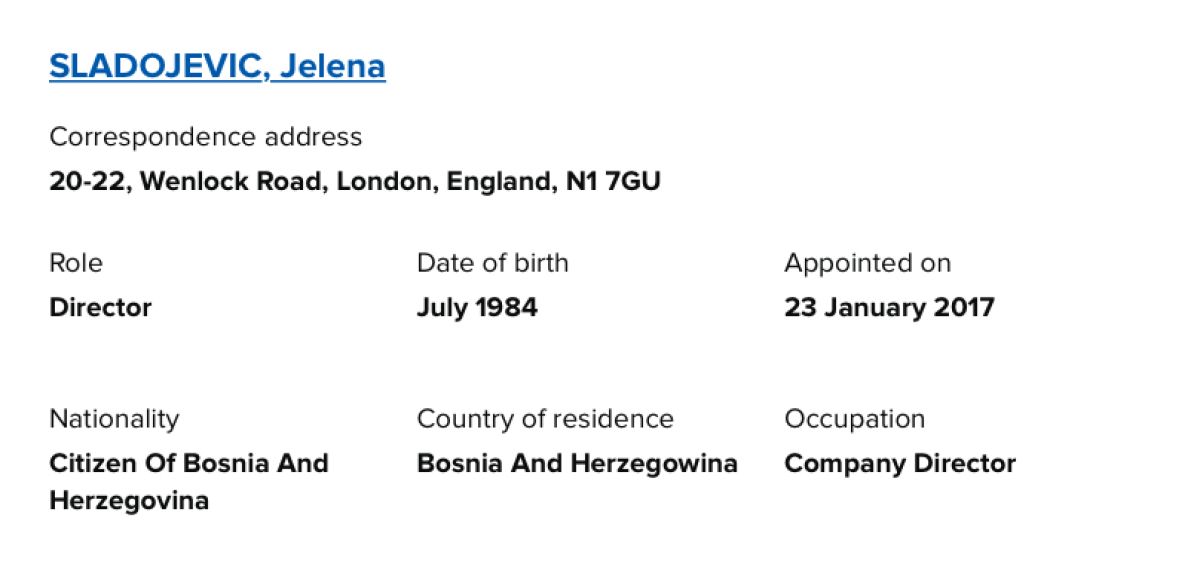1200x576 pixels.
Task: Click the house number 20-22 in address
Action: [90, 182]
